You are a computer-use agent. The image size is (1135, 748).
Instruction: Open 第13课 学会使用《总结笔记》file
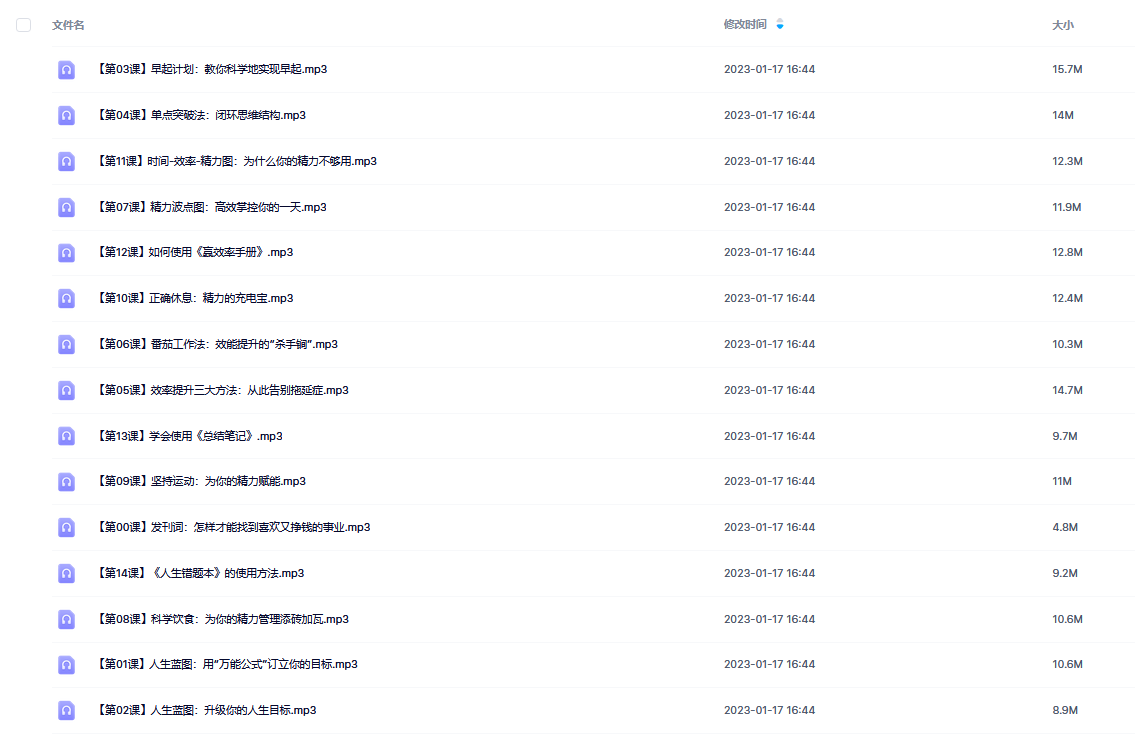(190, 436)
